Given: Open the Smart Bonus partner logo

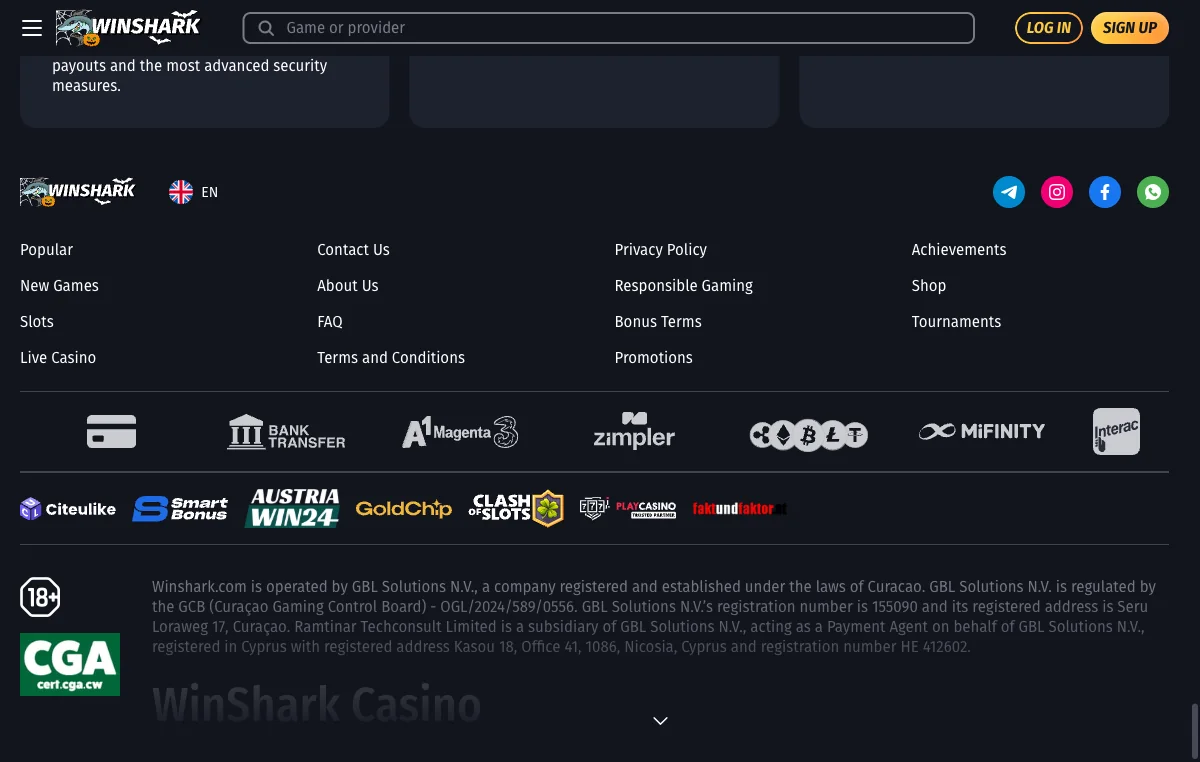Looking at the screenshot, I should [180, 509].
